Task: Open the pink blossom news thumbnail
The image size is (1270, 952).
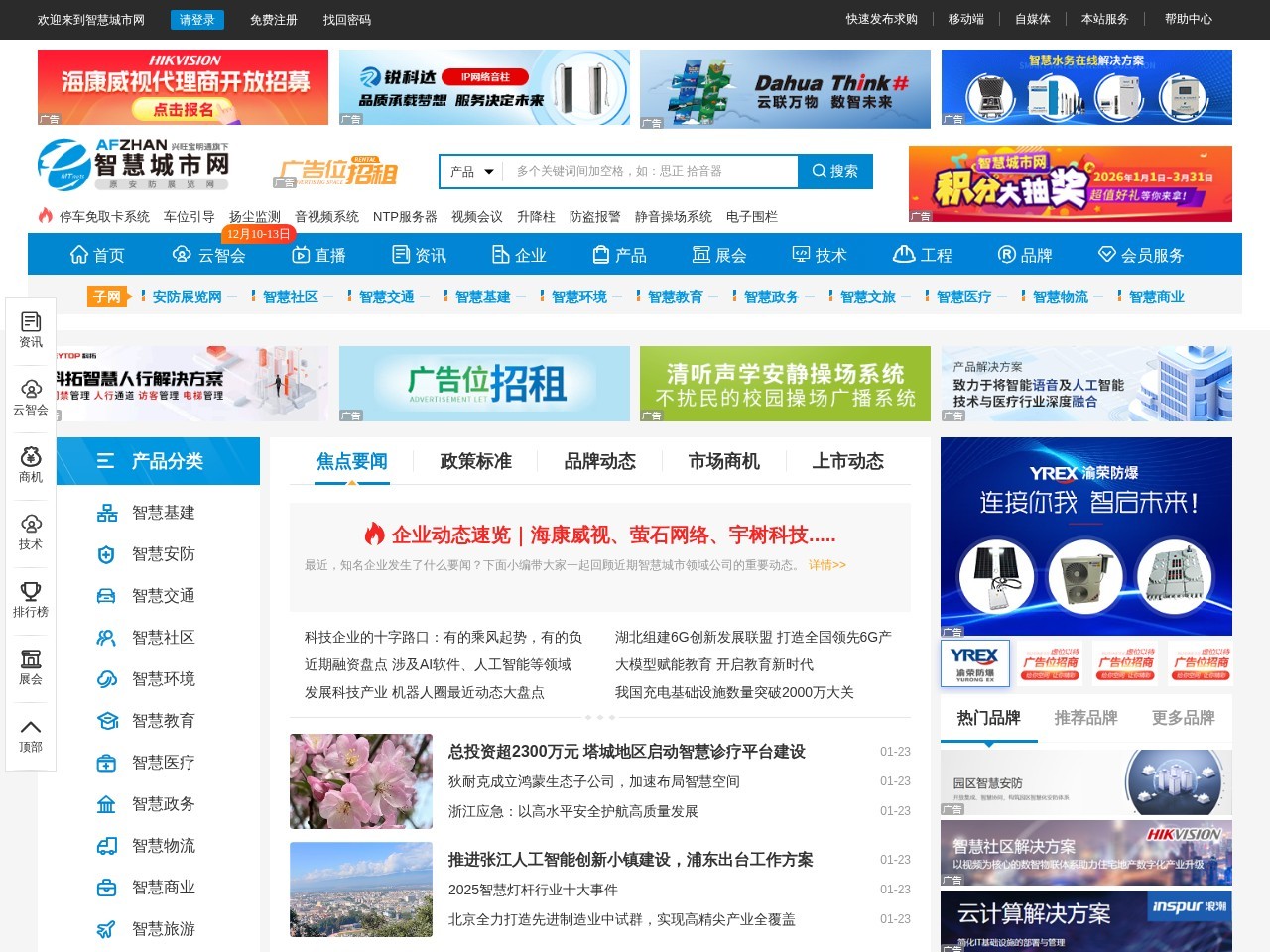Action: 361,781
